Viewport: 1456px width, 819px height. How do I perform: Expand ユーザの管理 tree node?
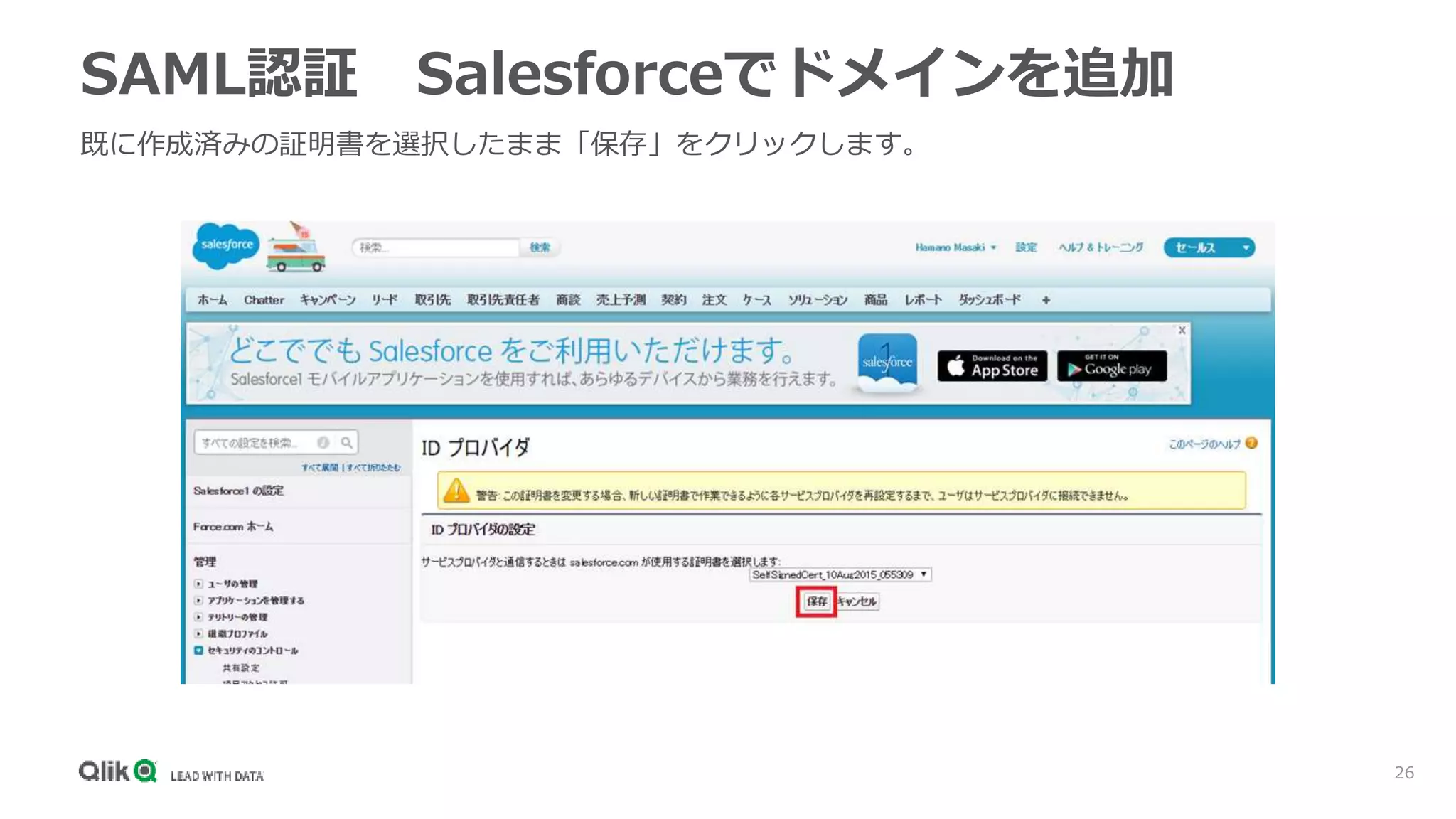tap(198, 584)
